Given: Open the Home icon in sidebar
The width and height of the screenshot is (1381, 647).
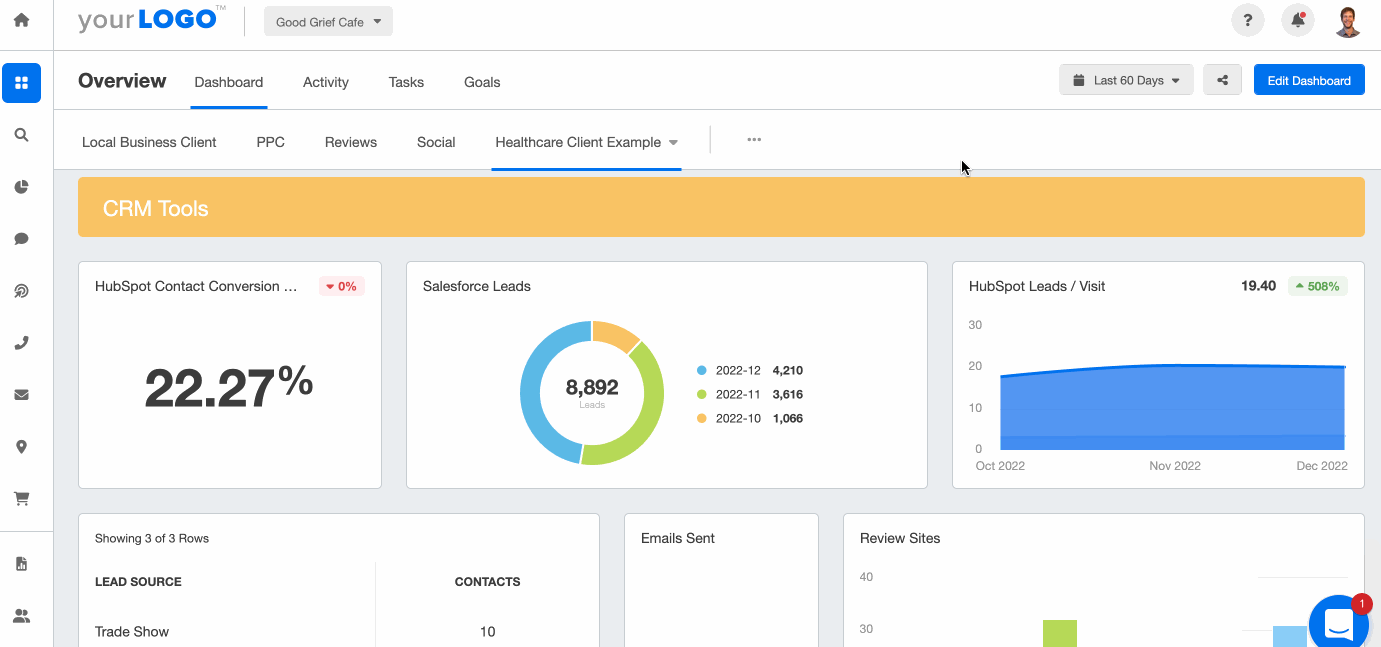Looking at the screenshot, I should [21, 20].
